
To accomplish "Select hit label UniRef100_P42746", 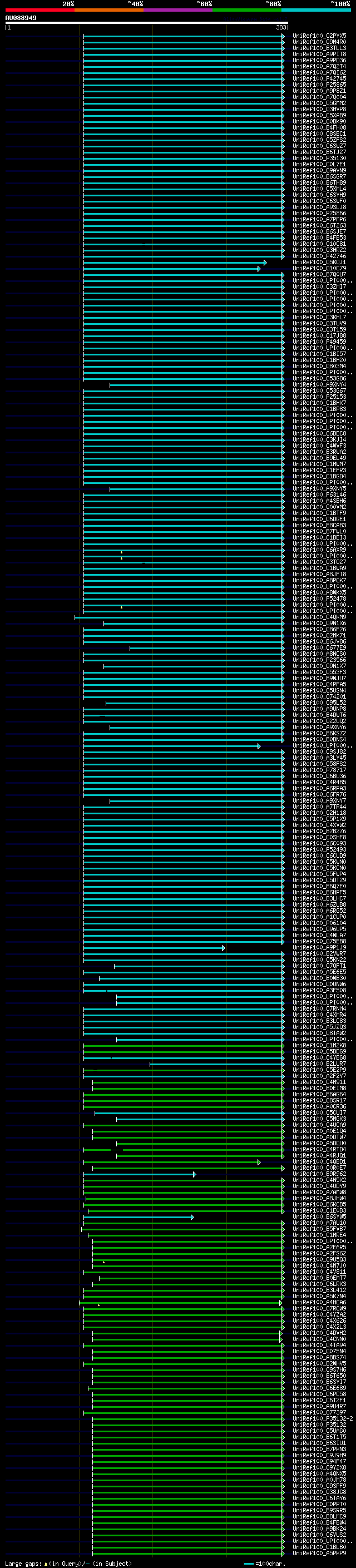I will 319,256.
